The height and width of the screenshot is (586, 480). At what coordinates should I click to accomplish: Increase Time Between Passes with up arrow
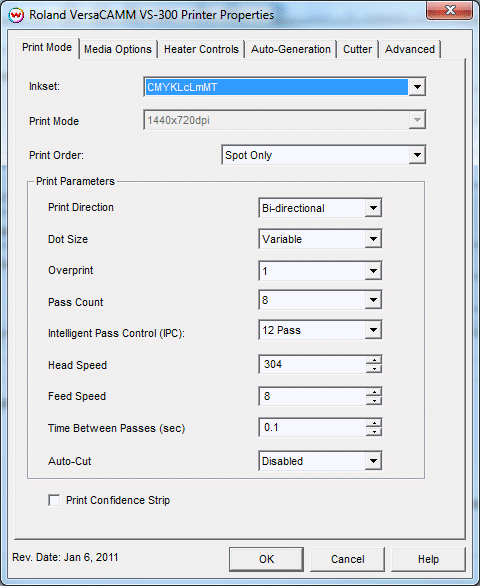coord(374,423)
